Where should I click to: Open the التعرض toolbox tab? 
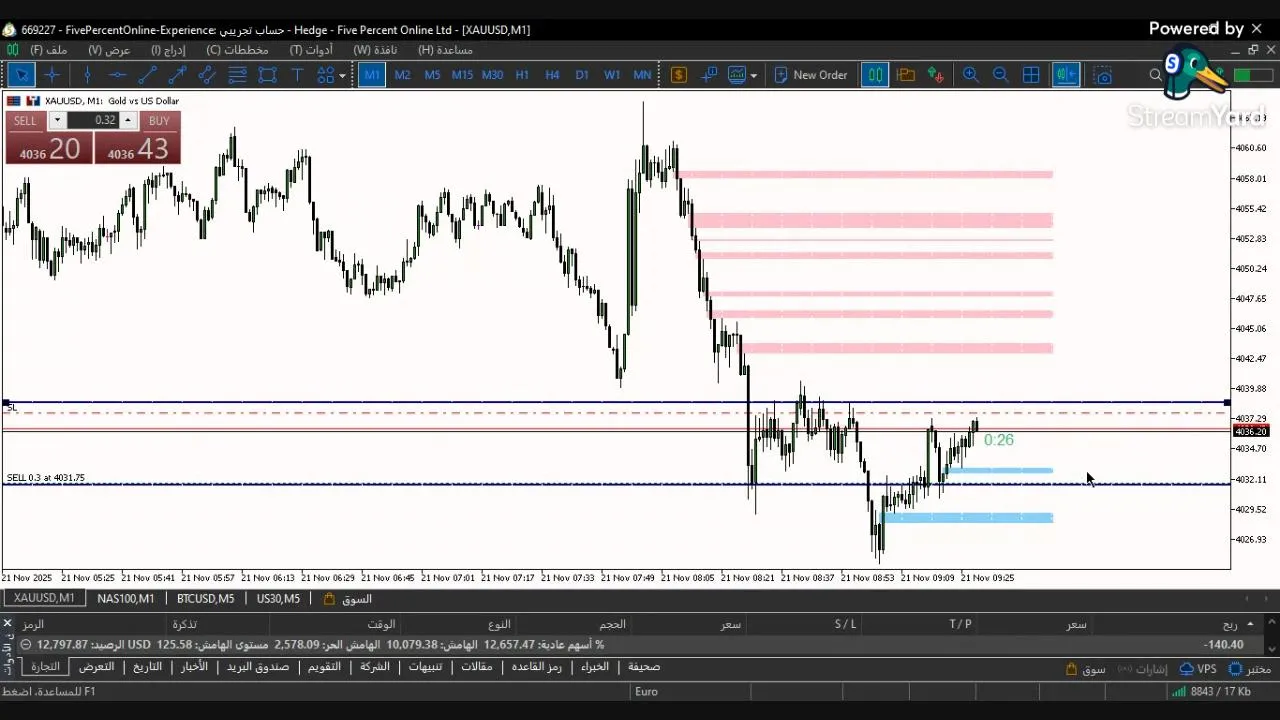click(x=96, y=667)
